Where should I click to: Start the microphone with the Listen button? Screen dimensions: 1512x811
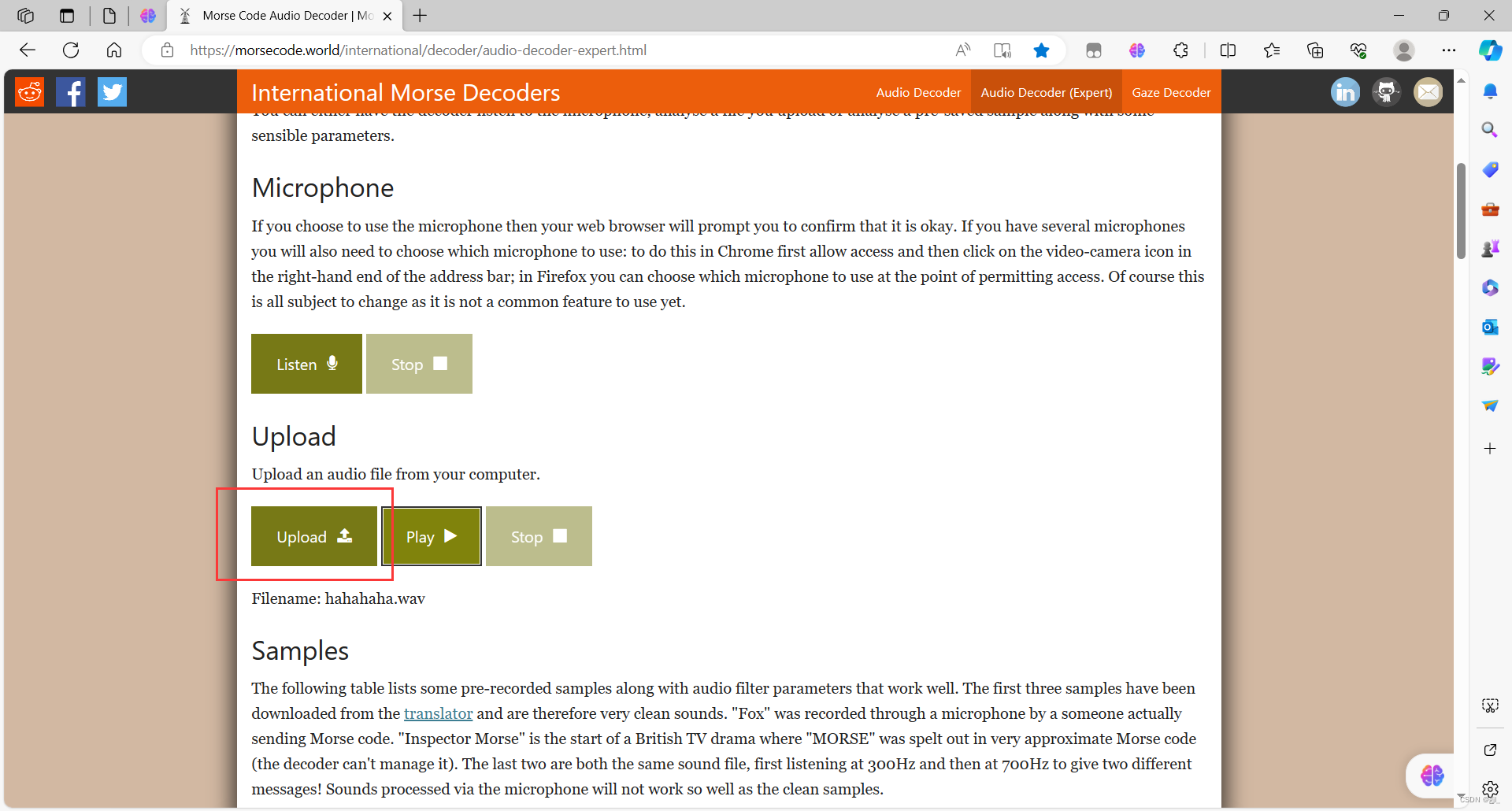[x=306, y=364]
